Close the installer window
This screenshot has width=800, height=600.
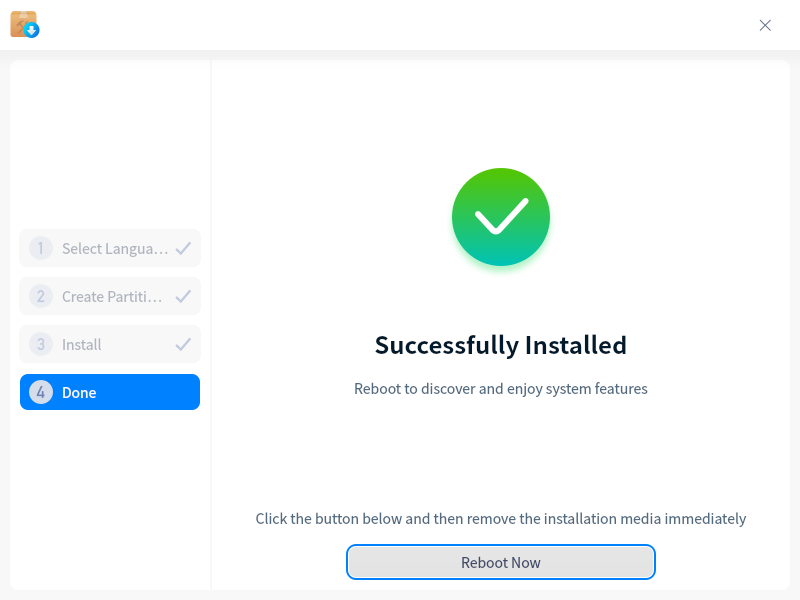tap(764, 26)
